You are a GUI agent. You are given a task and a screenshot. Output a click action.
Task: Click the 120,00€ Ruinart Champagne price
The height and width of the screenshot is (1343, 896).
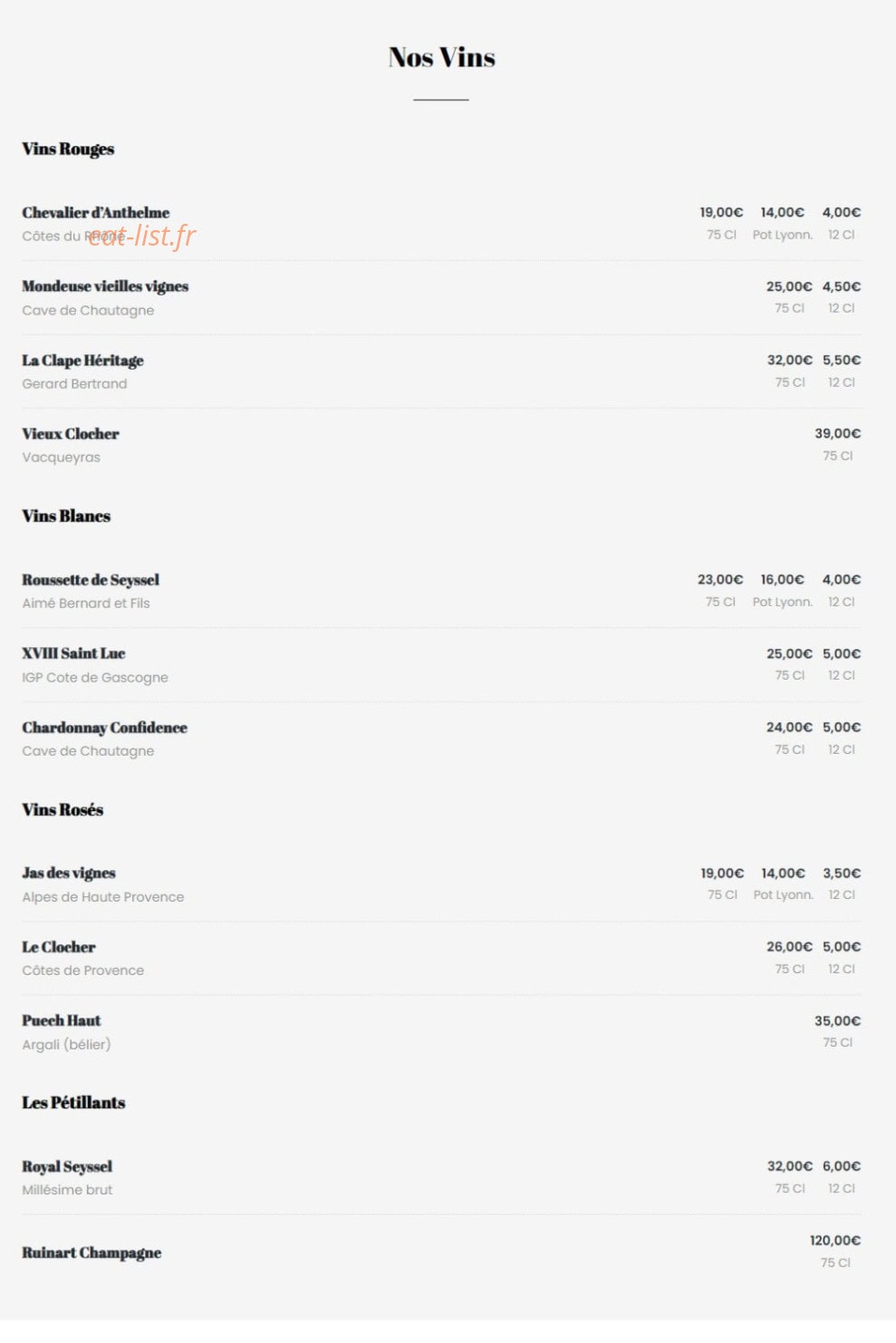[834, 1240]
